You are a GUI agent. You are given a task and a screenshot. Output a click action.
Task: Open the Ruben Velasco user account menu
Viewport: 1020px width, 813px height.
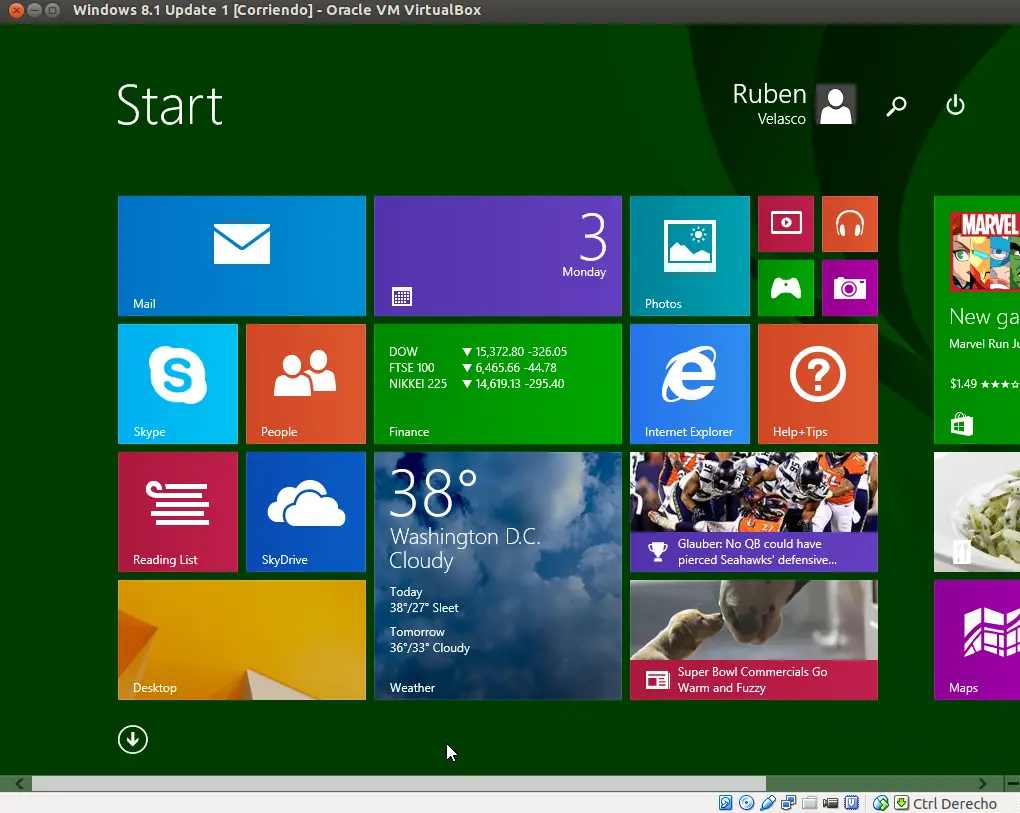pos(794,104)
